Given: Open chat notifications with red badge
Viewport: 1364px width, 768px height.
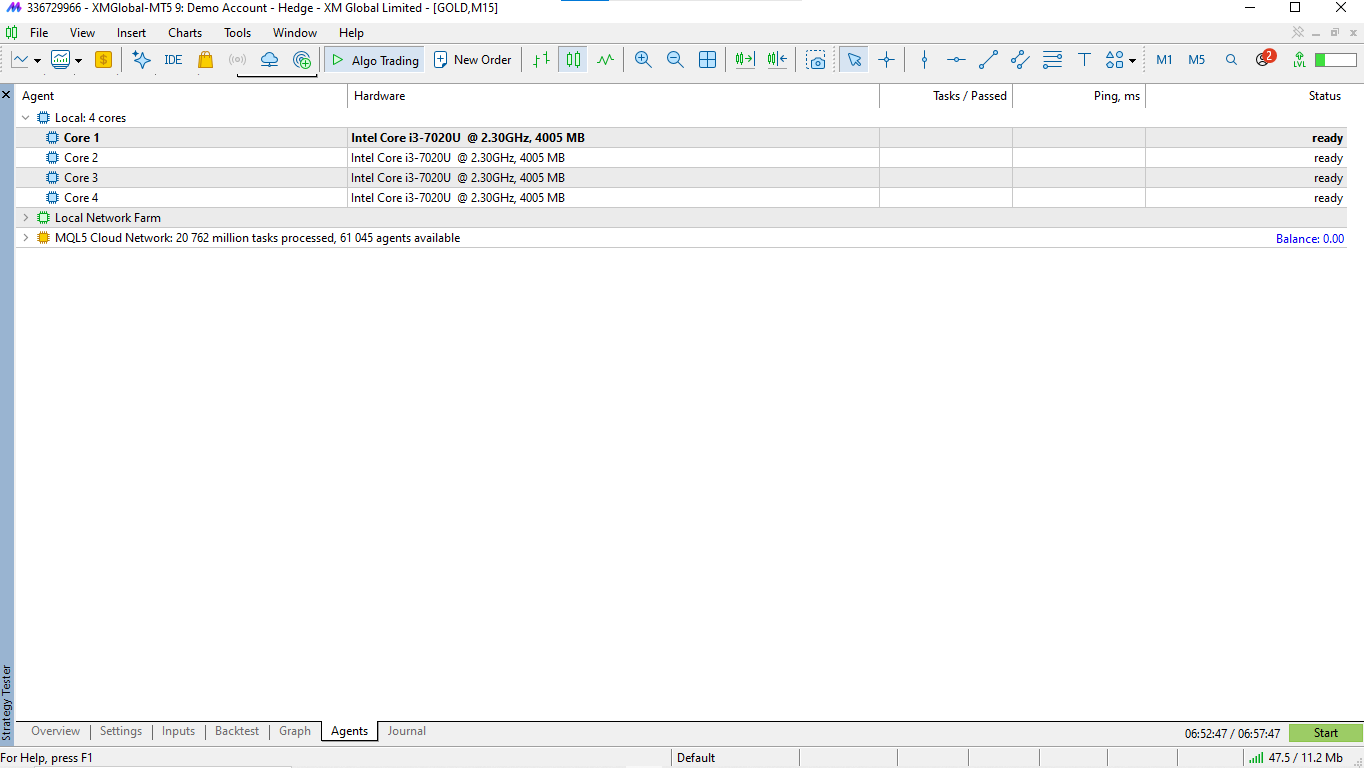Looking at the screenshot, I should [1265, 58].
